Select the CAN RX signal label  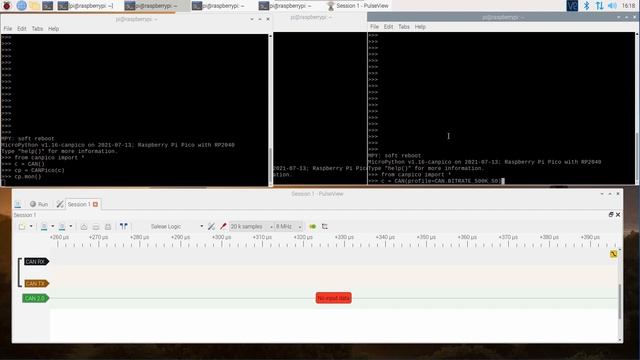[36, 262]
